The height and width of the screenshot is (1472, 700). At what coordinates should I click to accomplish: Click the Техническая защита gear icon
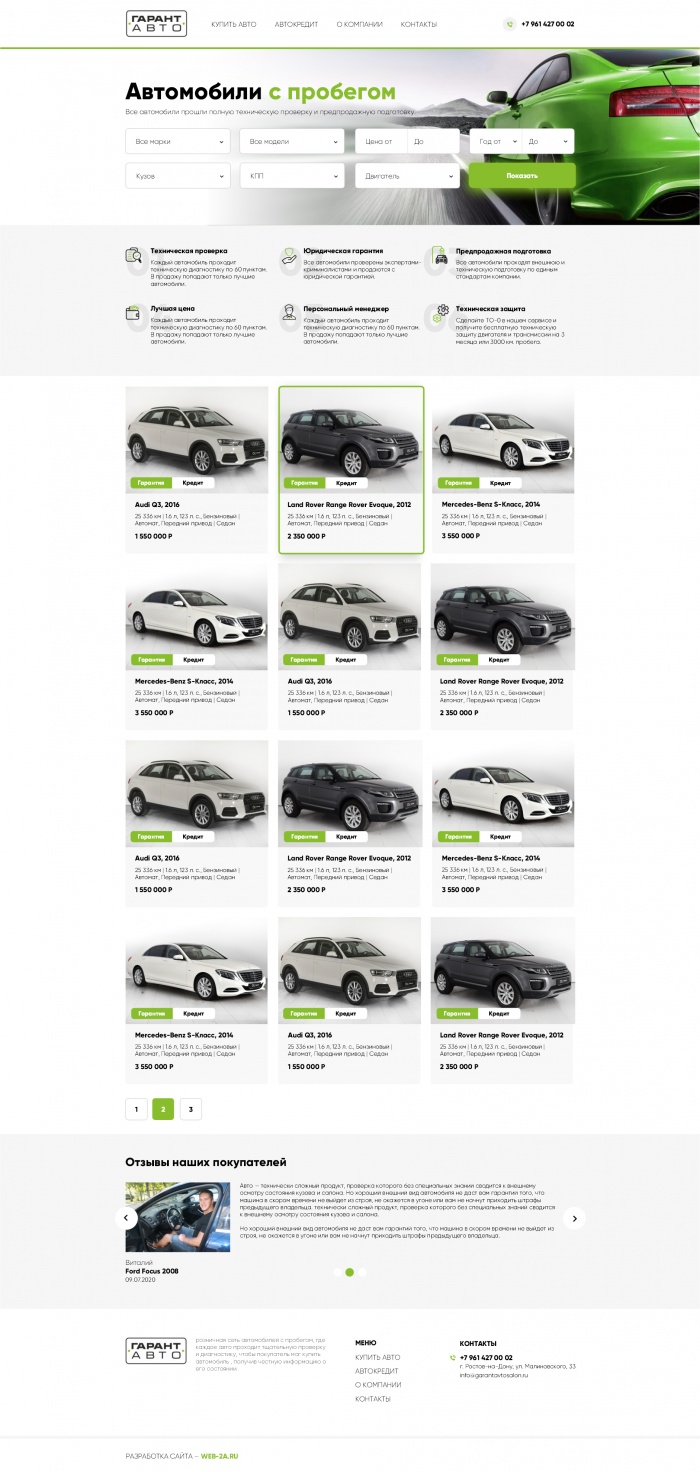[x=438, y=315]
